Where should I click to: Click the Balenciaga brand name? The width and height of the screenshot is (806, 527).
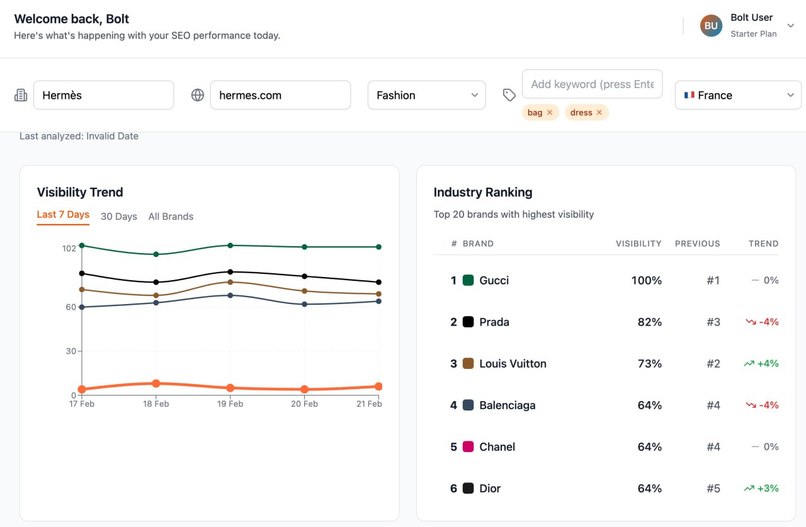coord(507,405)
